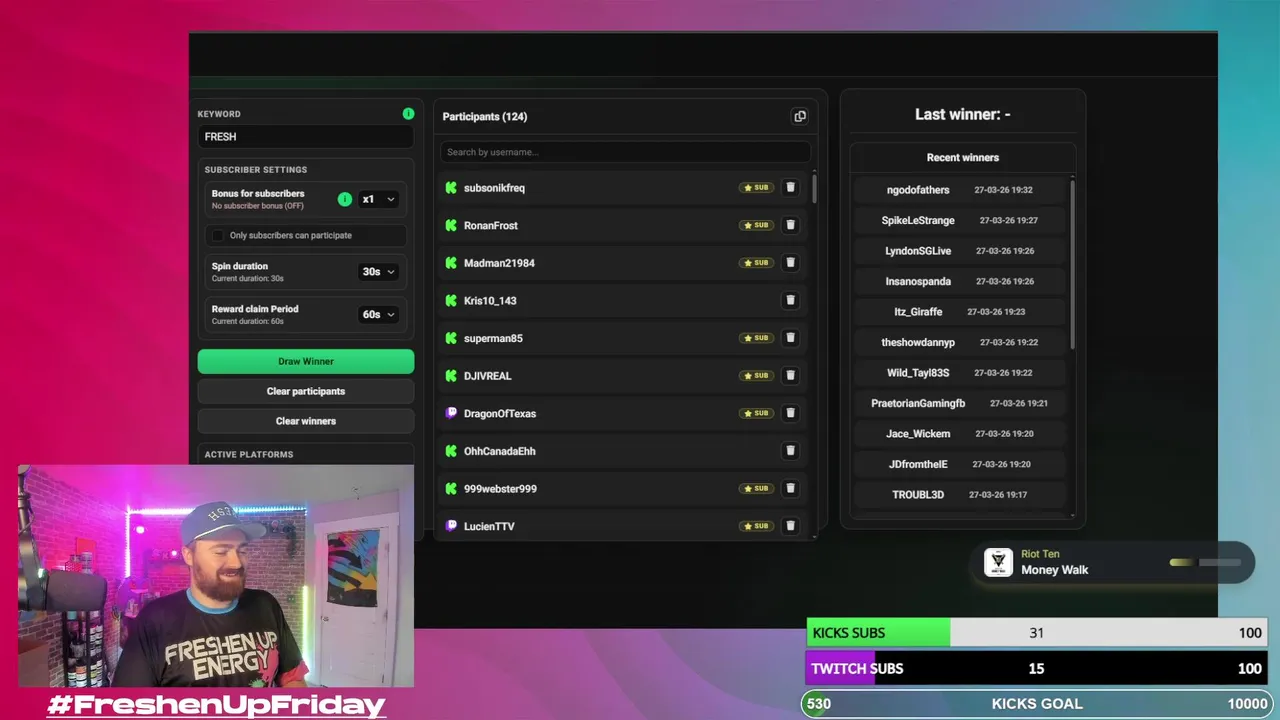Click the FRESH keyword input field
The image size is (1280, 720).
[306, 137]
